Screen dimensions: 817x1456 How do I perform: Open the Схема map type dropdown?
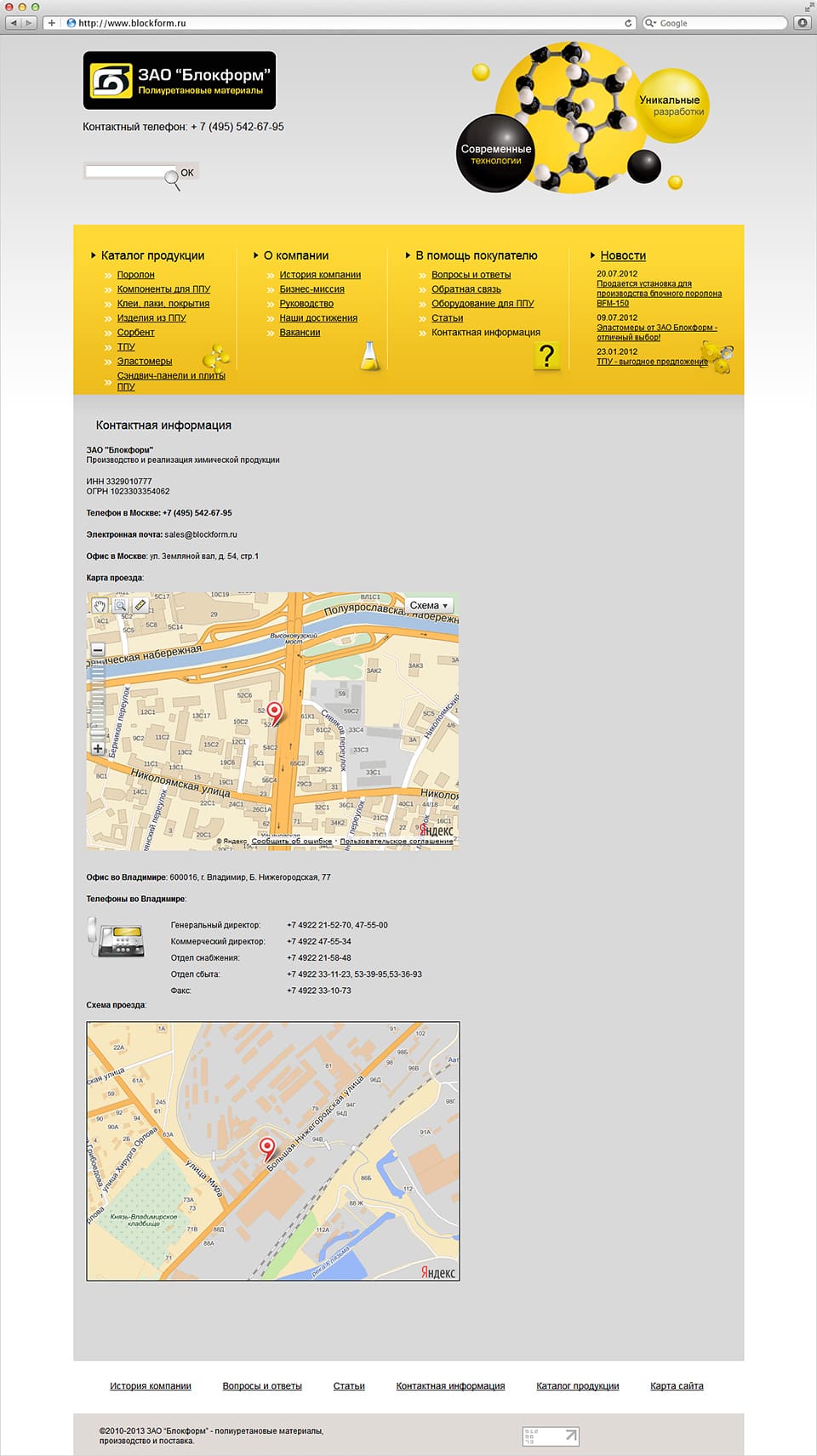pyautogui.click(x=429, y=606)
